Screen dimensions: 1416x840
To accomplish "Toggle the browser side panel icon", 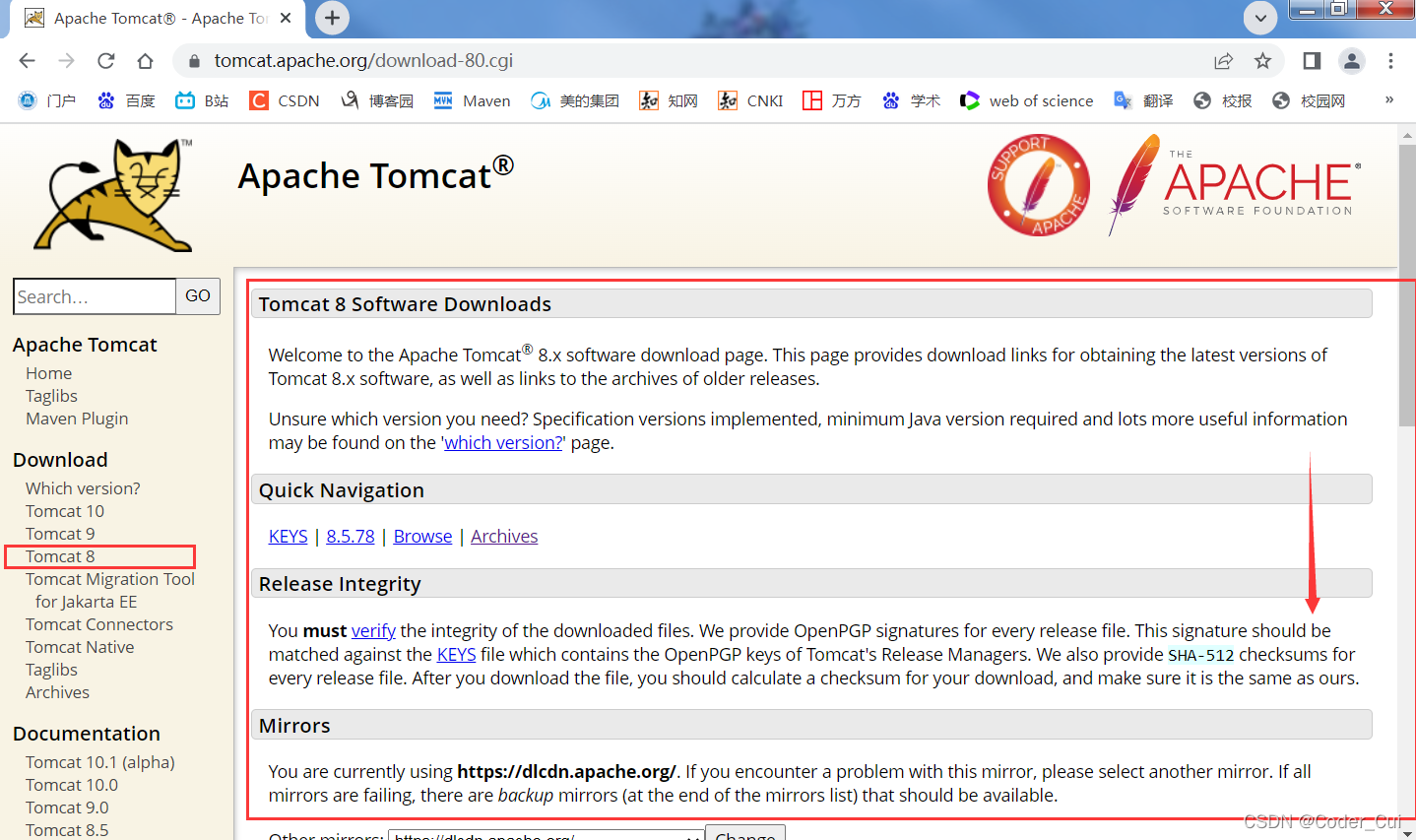I will pyautogui.click(x=1312, y=61).
